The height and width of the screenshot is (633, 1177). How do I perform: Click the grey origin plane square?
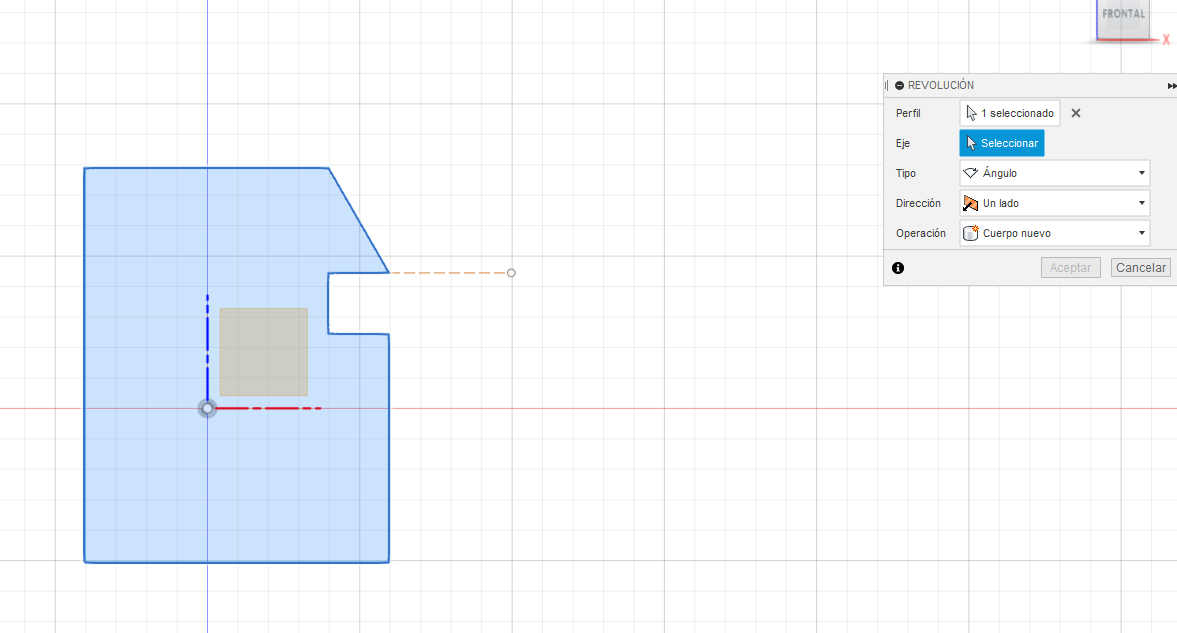[x=263, y=351]
